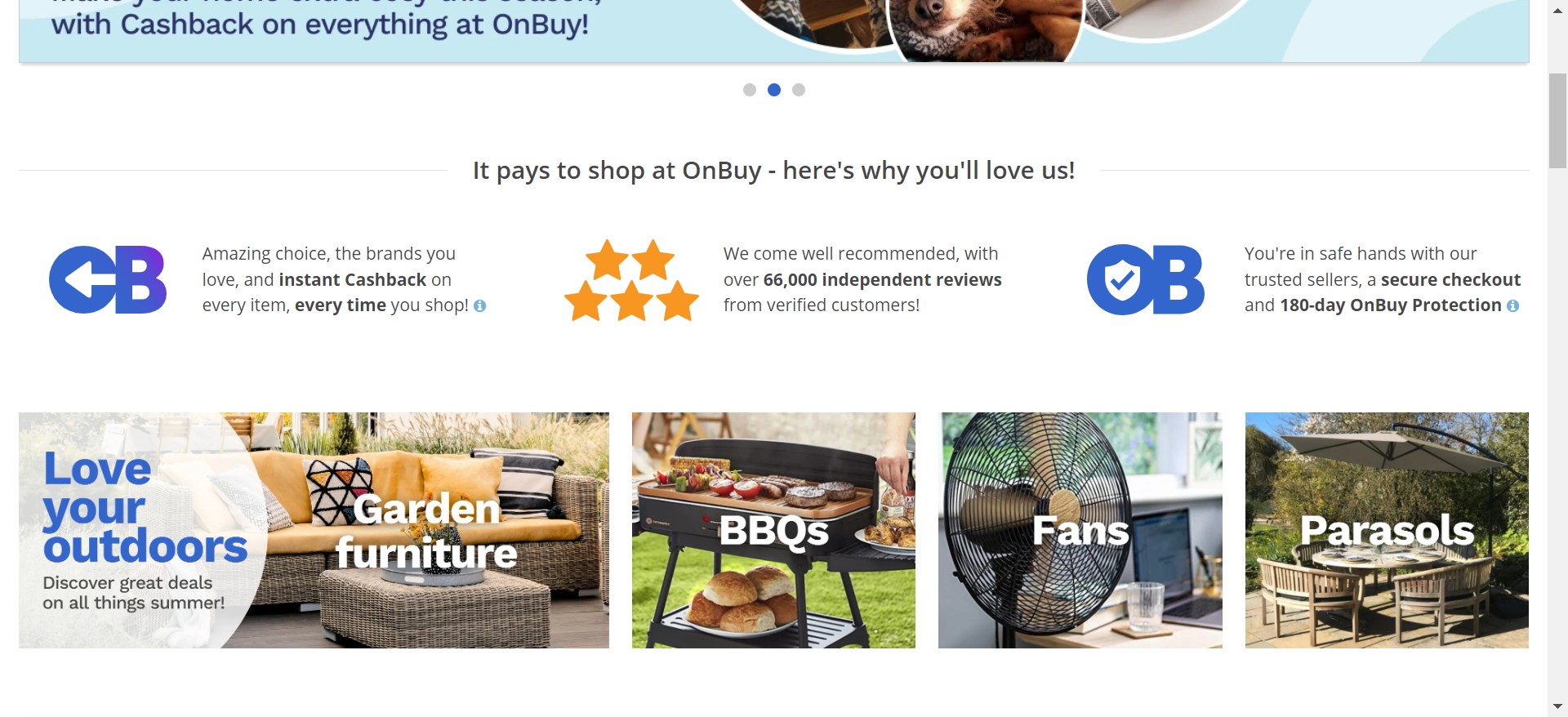Click the vertical scrollbar thumb

(x=1557, y=121)
